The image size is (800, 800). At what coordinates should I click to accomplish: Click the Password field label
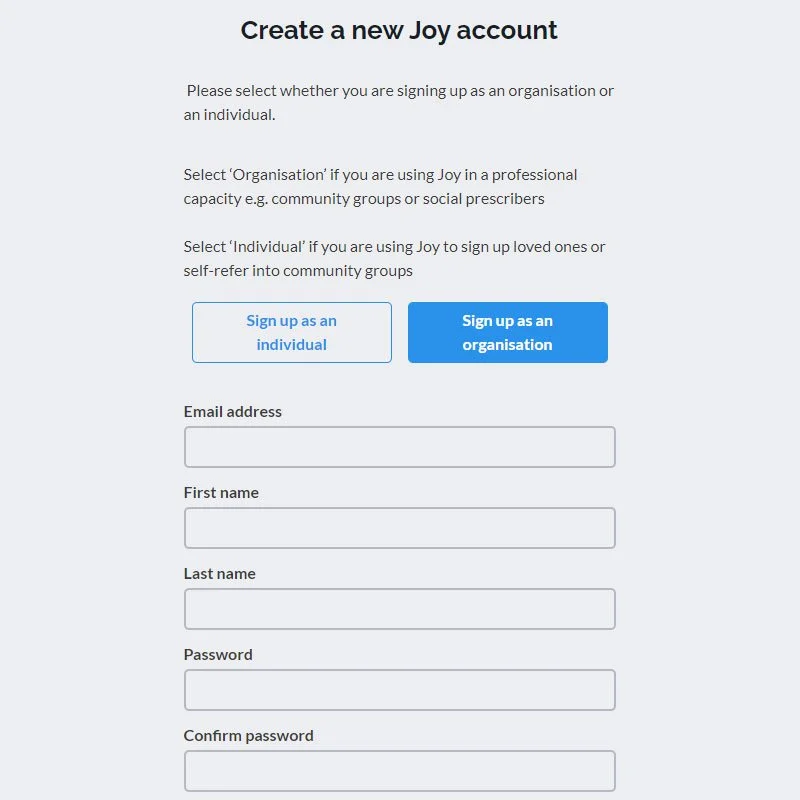(218, 655)
